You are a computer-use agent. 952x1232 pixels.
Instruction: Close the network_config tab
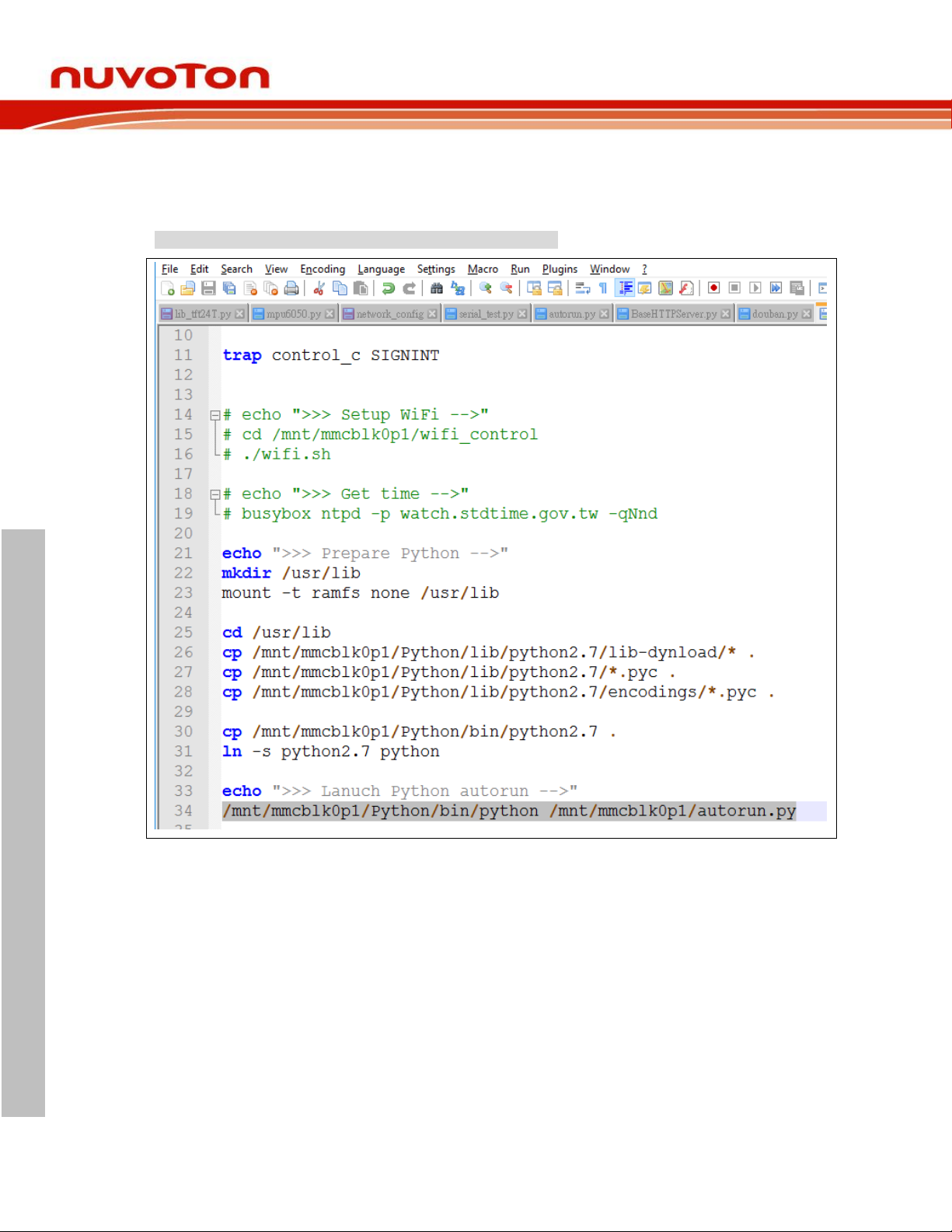point(432,314)
